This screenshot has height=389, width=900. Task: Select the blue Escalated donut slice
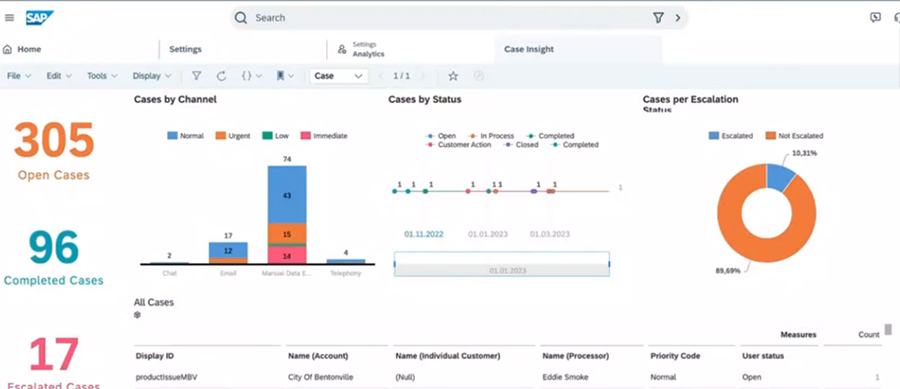pos(781,177)
